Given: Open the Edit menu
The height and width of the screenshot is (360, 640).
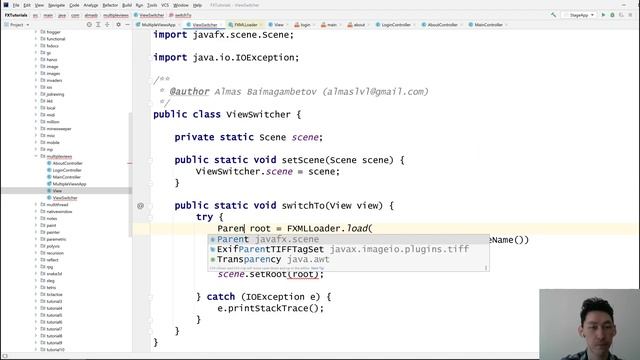Looking at the screenshot, I should point(27,5).
